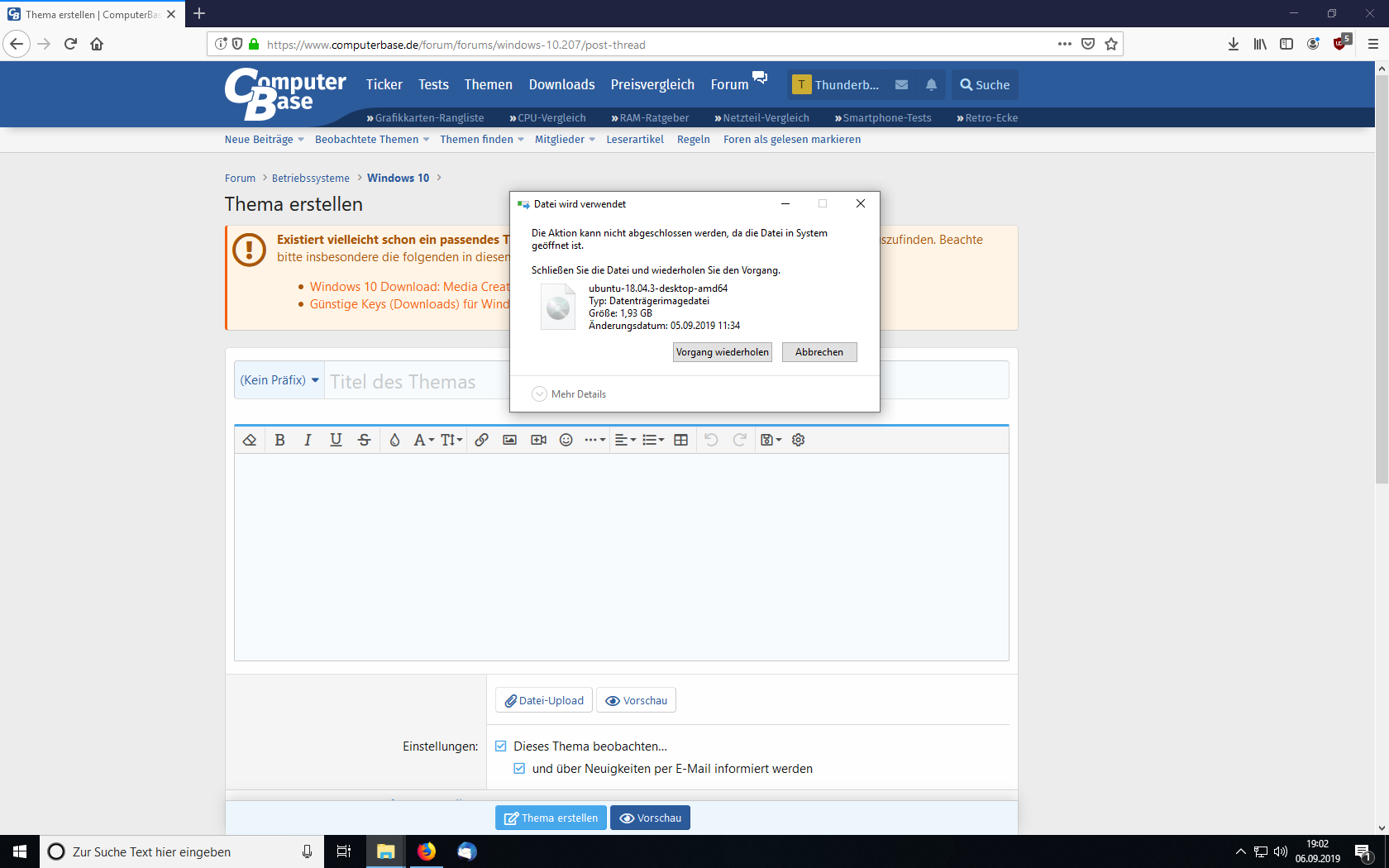Open the editor settings gear
The image size is (1389, 868).
[798, 440]
